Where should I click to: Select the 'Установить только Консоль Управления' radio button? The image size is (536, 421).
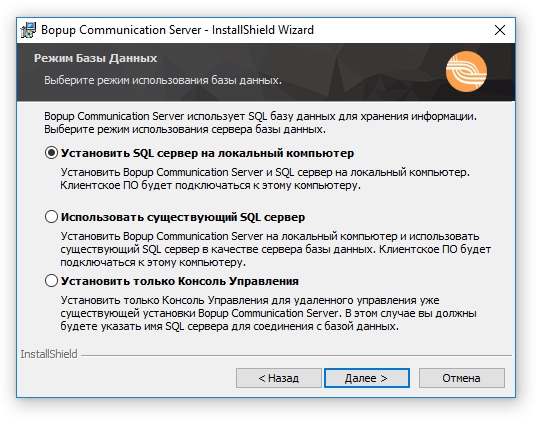click(51, 281)
